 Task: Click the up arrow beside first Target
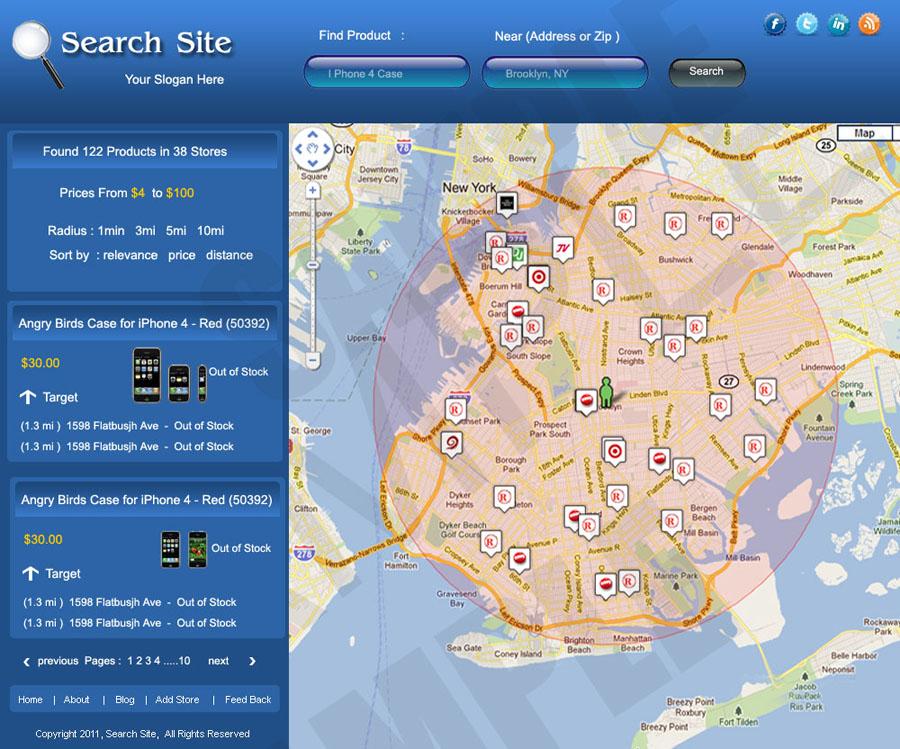pos(28,397)
